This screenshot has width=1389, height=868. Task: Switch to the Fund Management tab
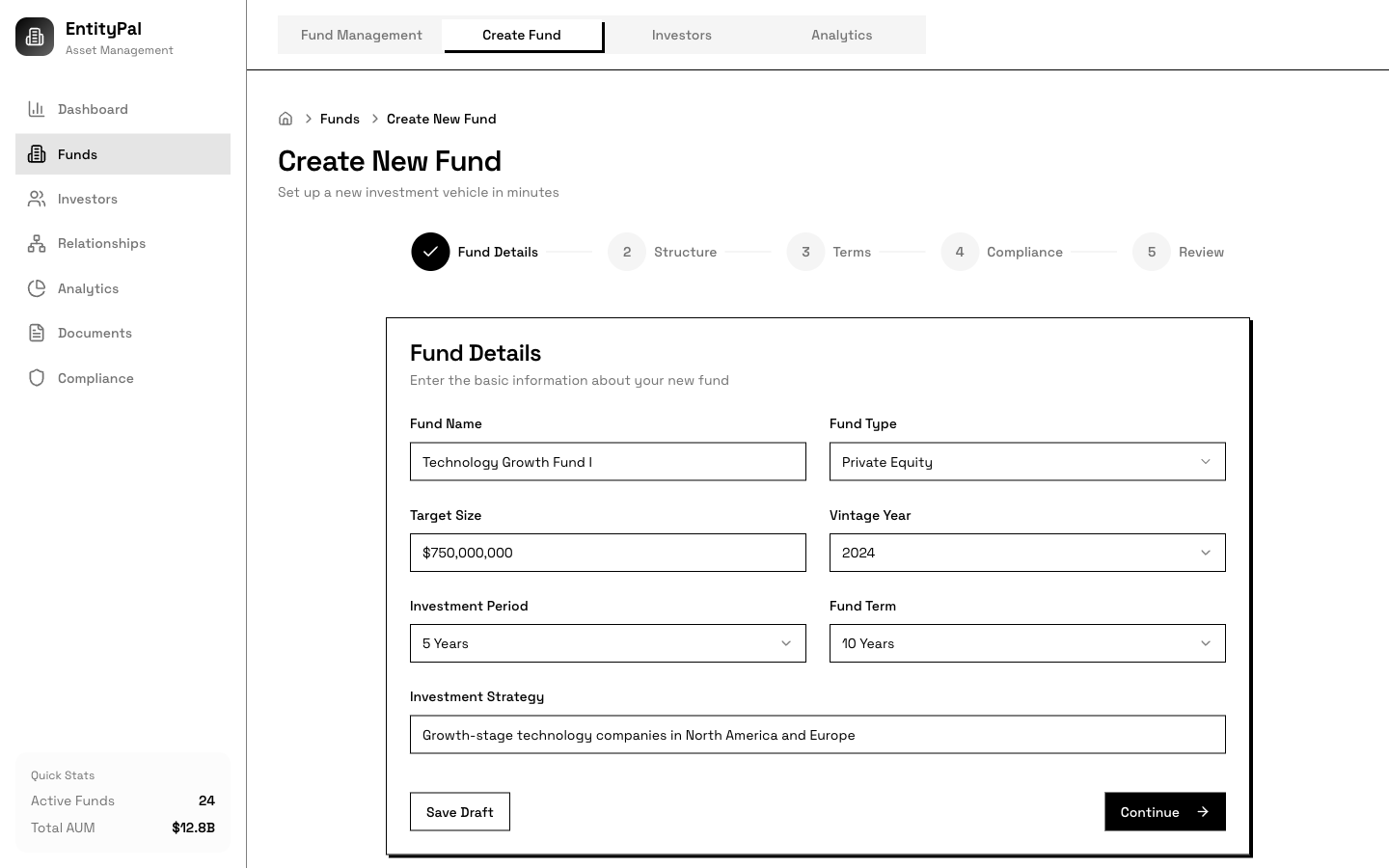click(x=362, y=35)
